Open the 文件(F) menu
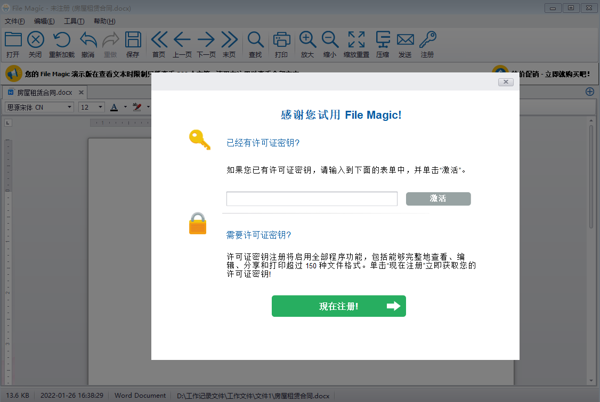 click(x=14, y=21)
